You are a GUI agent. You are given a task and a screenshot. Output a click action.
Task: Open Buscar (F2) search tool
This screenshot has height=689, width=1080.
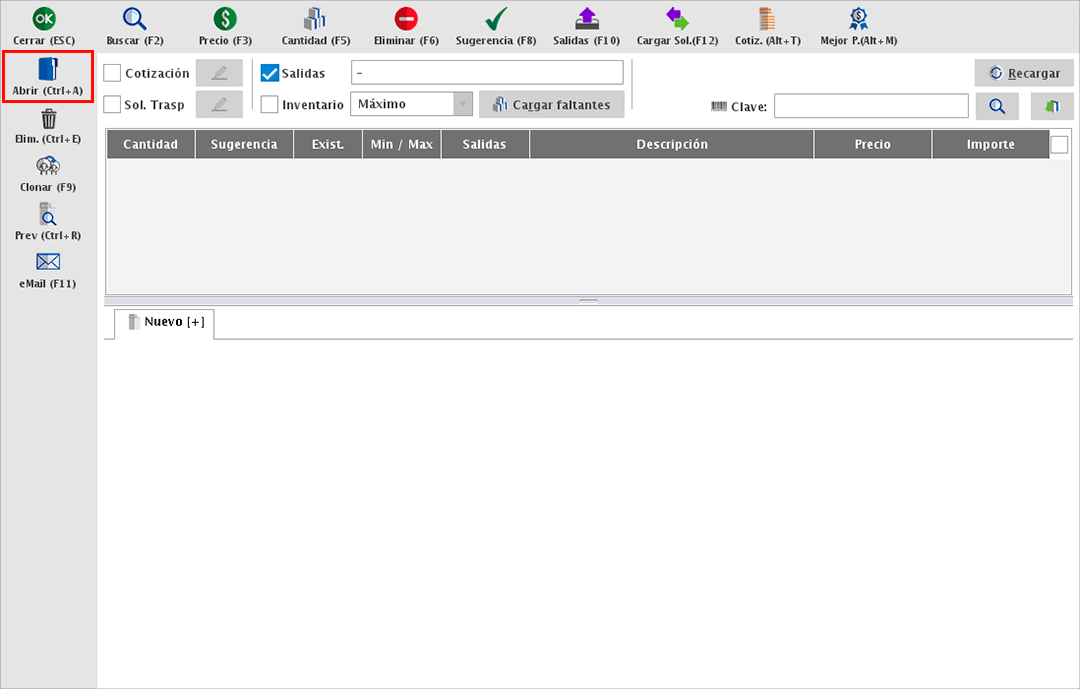pyautogui.click(x=134, y=19)
